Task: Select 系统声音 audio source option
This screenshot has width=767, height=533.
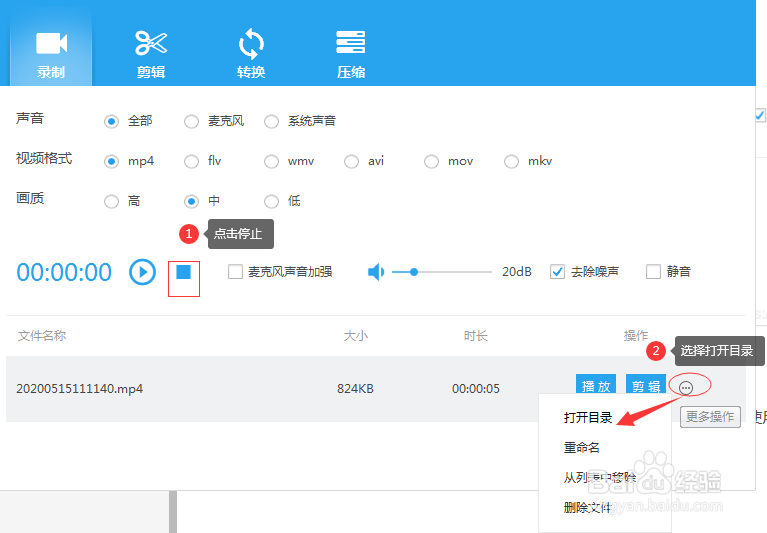Action: pos(271,121)
